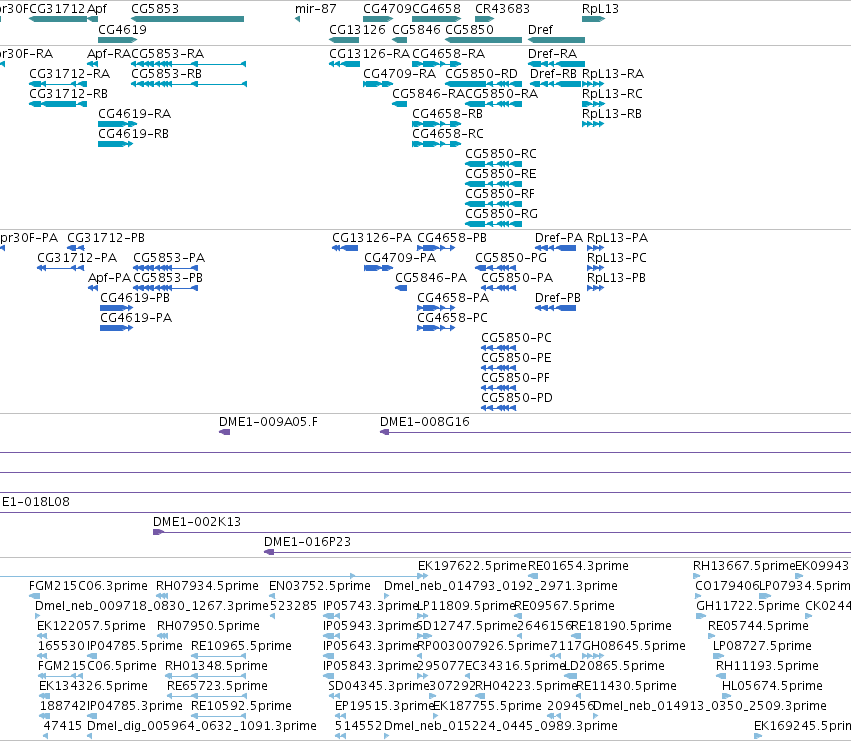Click transcript CG31712-RA label
The image size is (851, 741).
69,74
